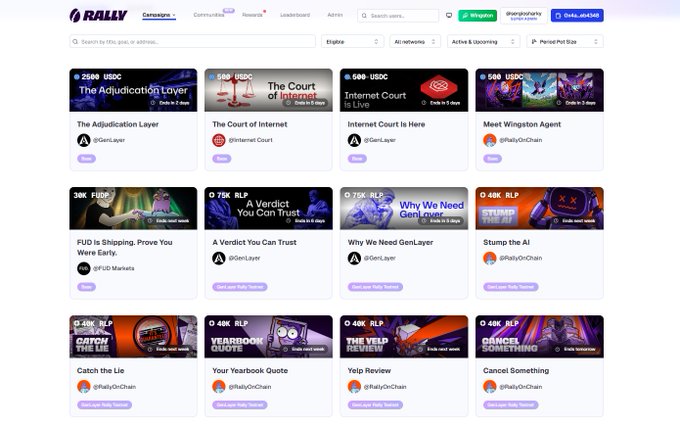Open the All networks dropdown

pos(415,42)
